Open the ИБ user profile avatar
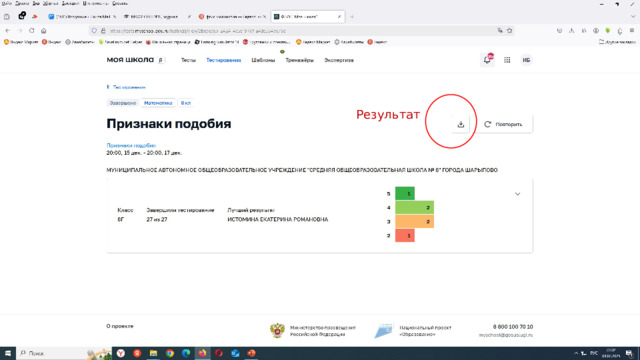This screenshot has height=360, width=640. 526,60
